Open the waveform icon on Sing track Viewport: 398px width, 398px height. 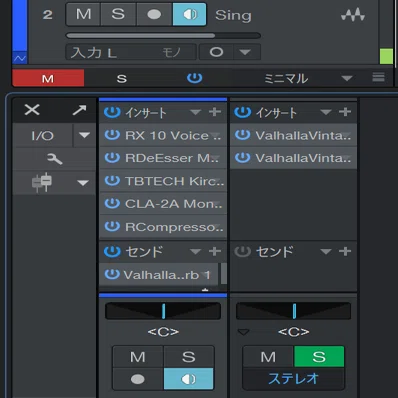coord(353,15)
